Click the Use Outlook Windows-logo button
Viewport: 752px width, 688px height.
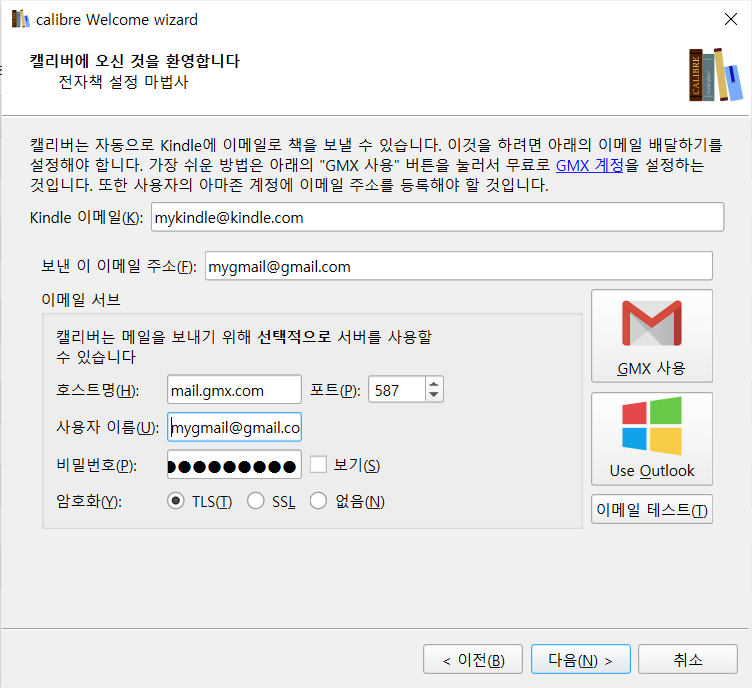coord(652,439)
